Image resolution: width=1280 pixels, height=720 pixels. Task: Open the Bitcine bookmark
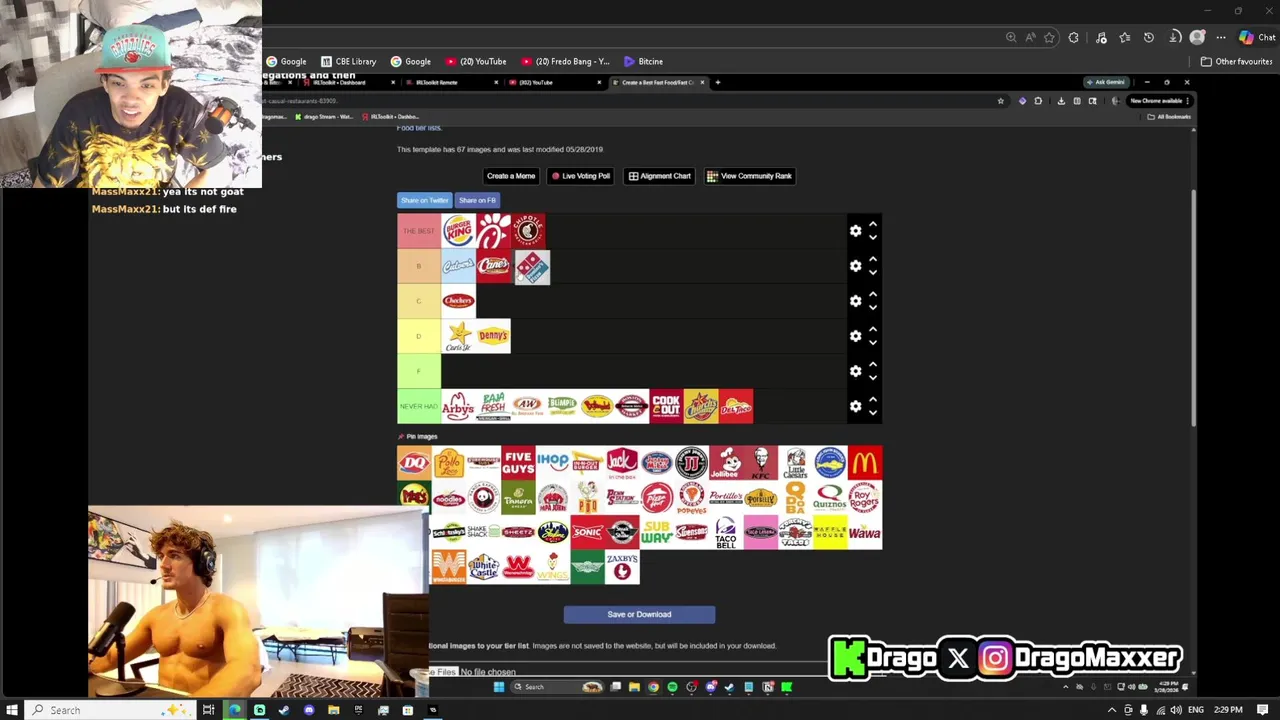[643, 61]
